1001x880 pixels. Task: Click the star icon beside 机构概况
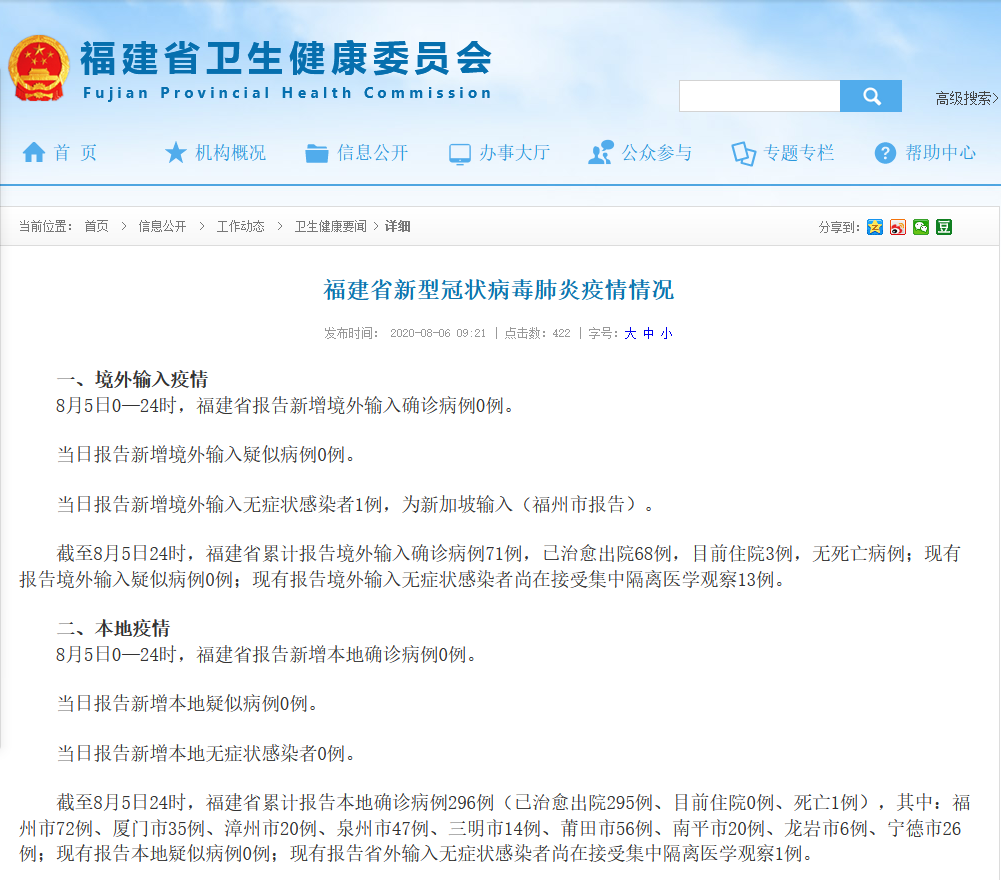tap(176, 153)
